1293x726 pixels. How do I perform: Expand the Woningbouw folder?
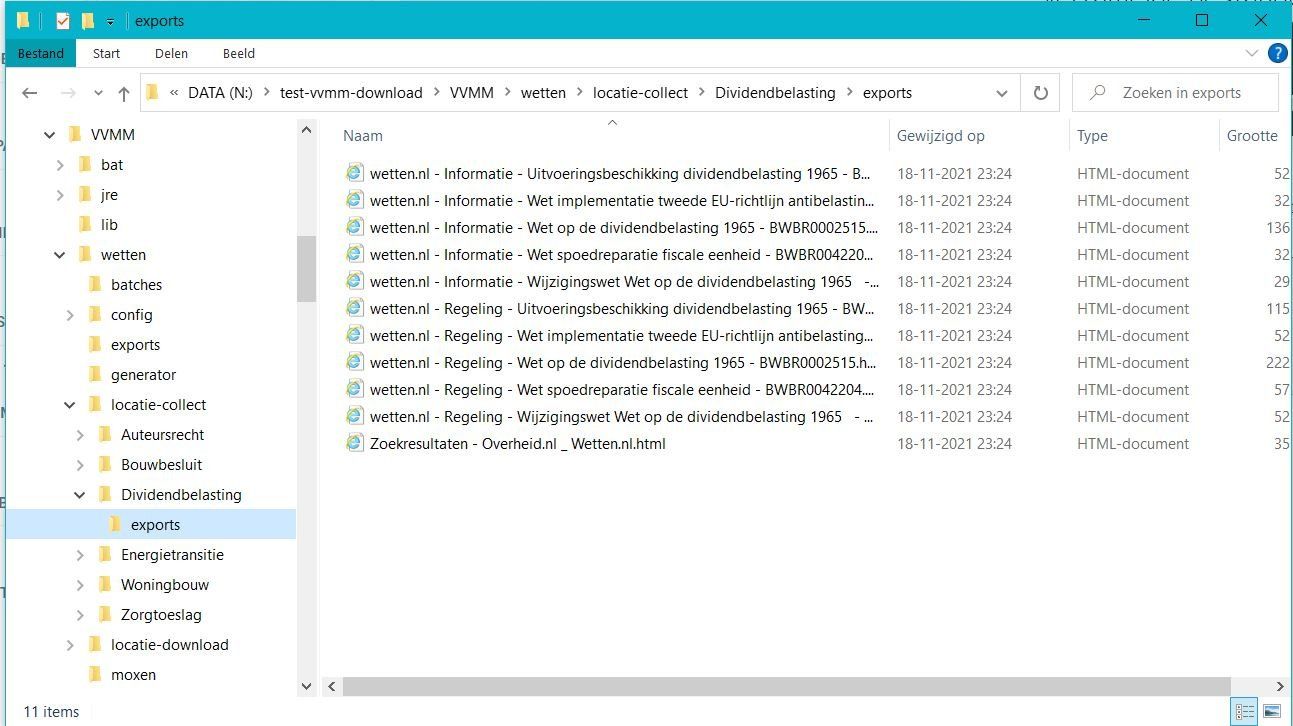[80, 585]
